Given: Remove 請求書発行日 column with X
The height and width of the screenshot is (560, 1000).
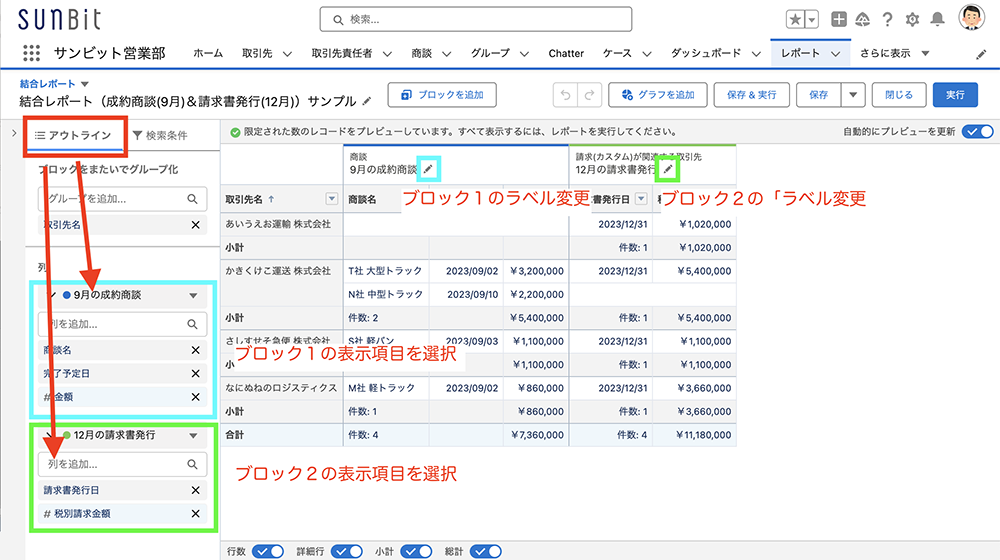Looking at the screenshot, I should pyautogui.click(x=196, y=490).
